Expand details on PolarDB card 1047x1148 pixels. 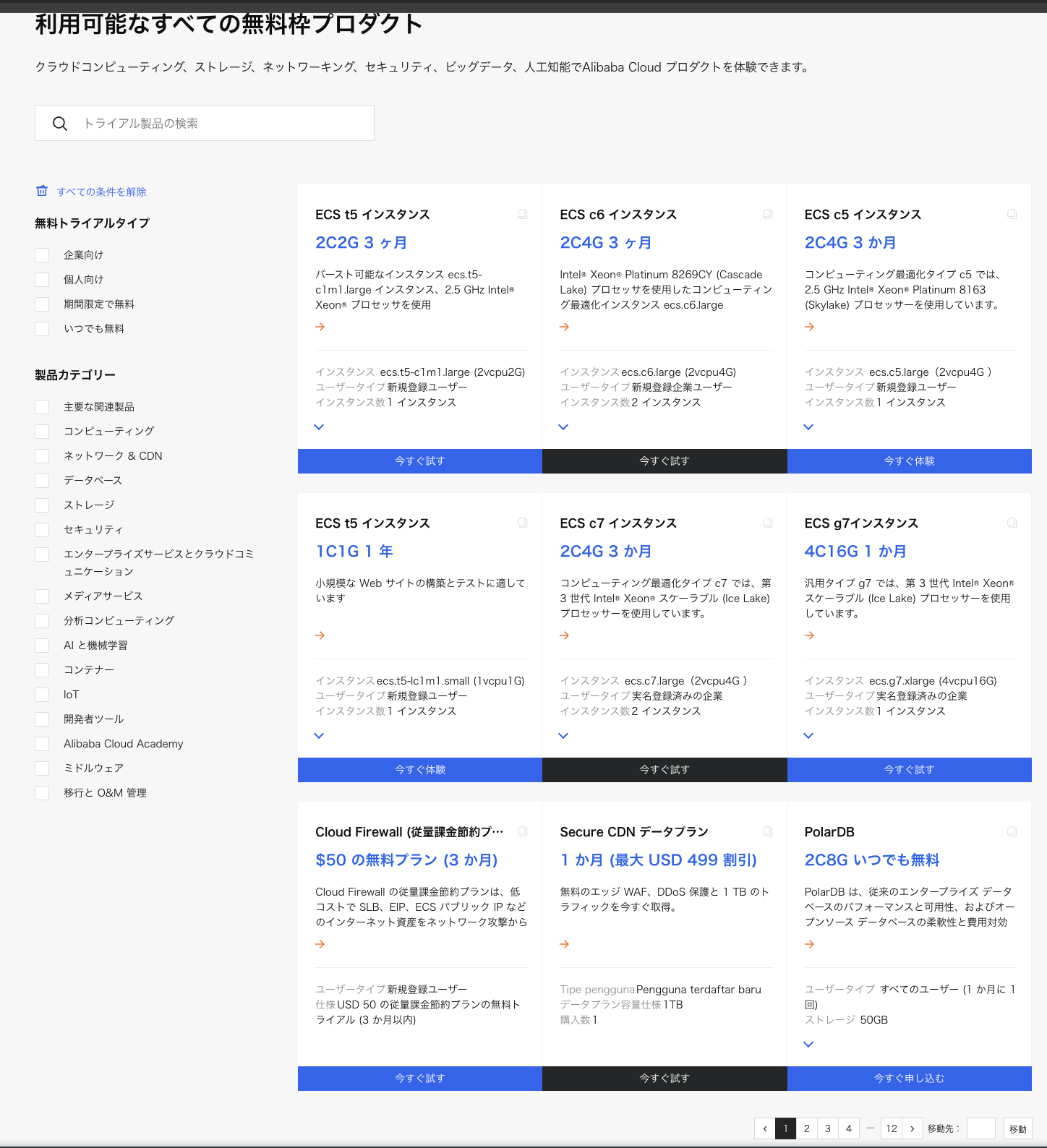tap(808, 1044)
